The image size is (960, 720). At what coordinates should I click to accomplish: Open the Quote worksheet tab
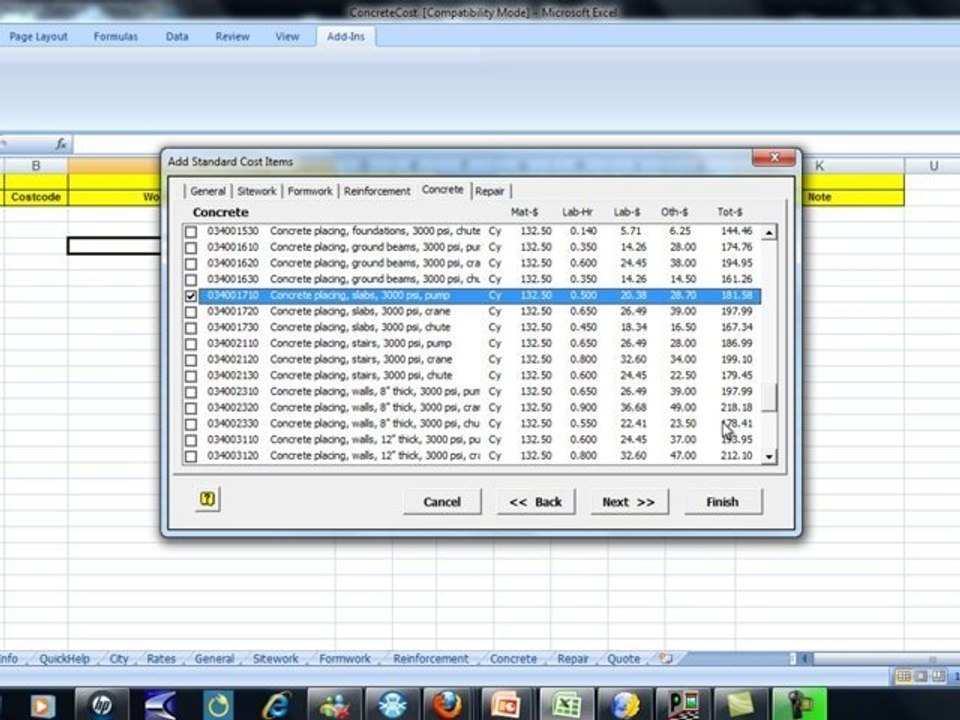[623, 659]
